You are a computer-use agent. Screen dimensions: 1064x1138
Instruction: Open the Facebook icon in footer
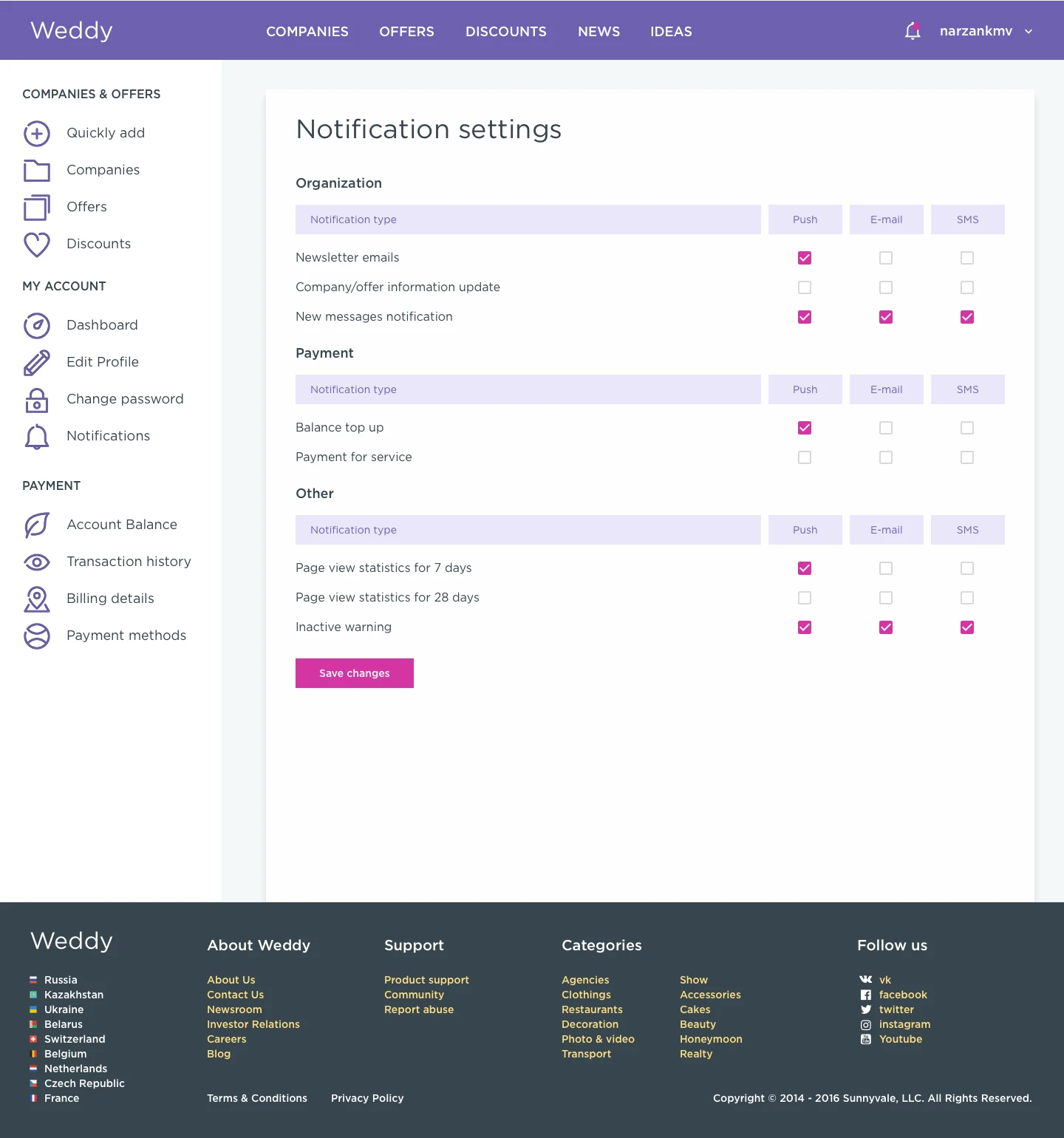866,995
